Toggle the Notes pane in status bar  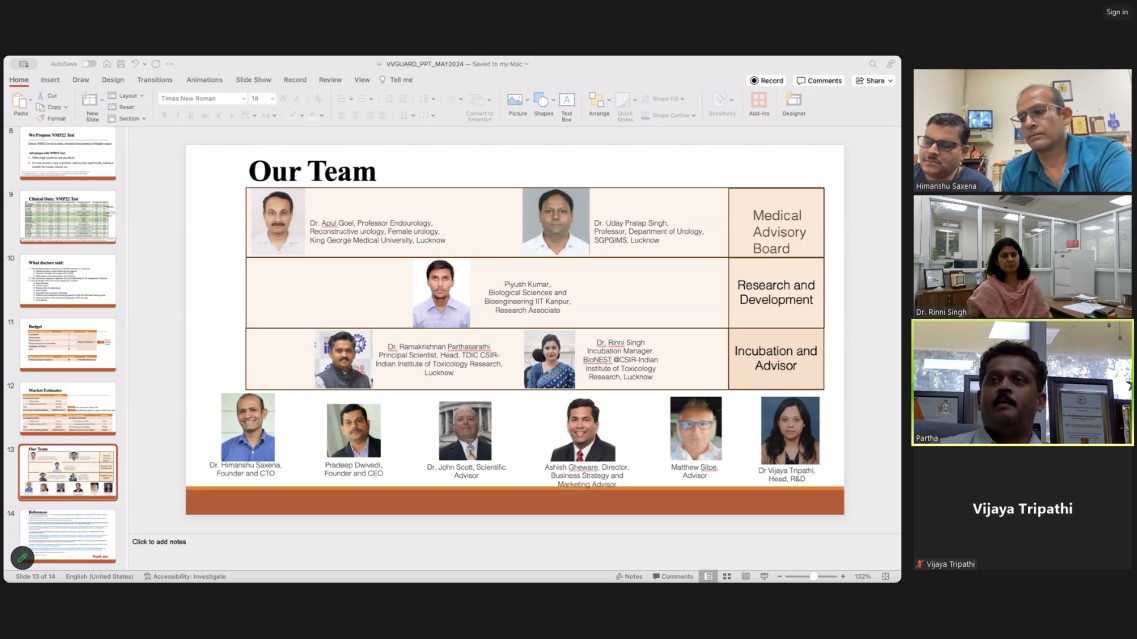coord(629,576)
